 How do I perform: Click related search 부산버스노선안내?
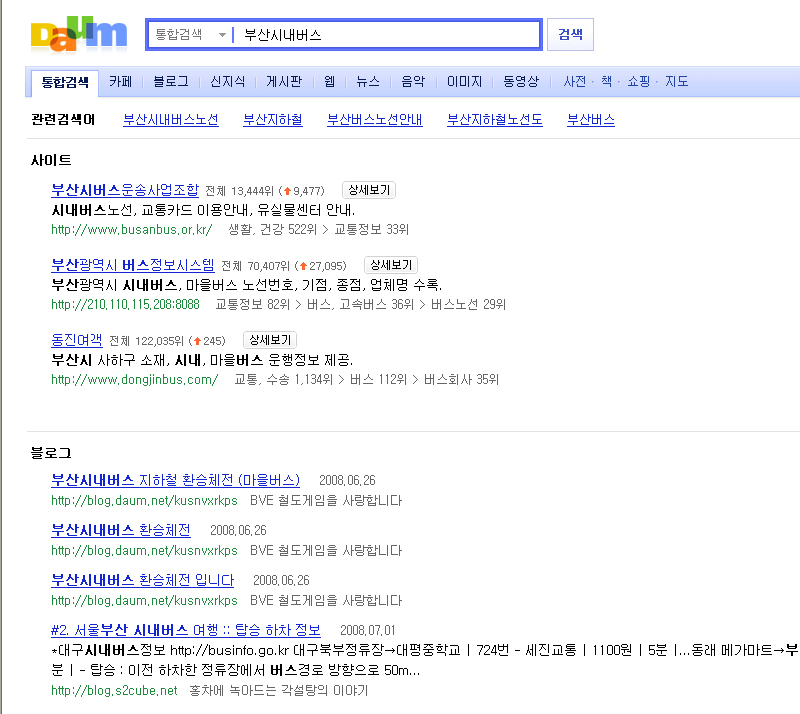pos(374,120)
